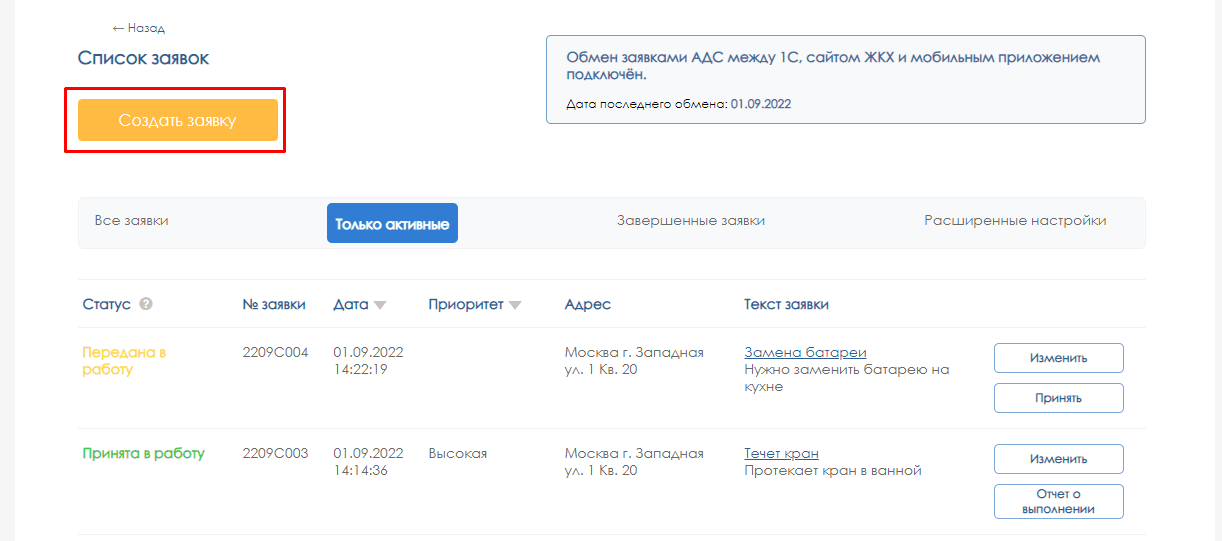
Task: Click Изменить for the Замена батареи request
Action: (x=1058, y=358)
